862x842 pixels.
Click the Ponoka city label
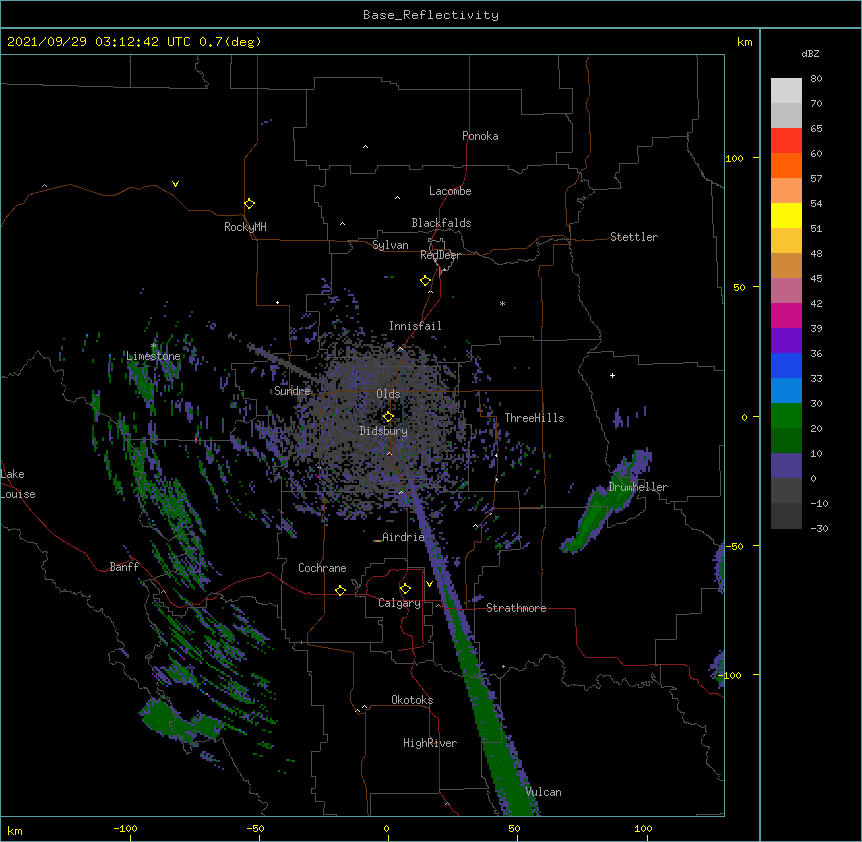coord(480,136)
